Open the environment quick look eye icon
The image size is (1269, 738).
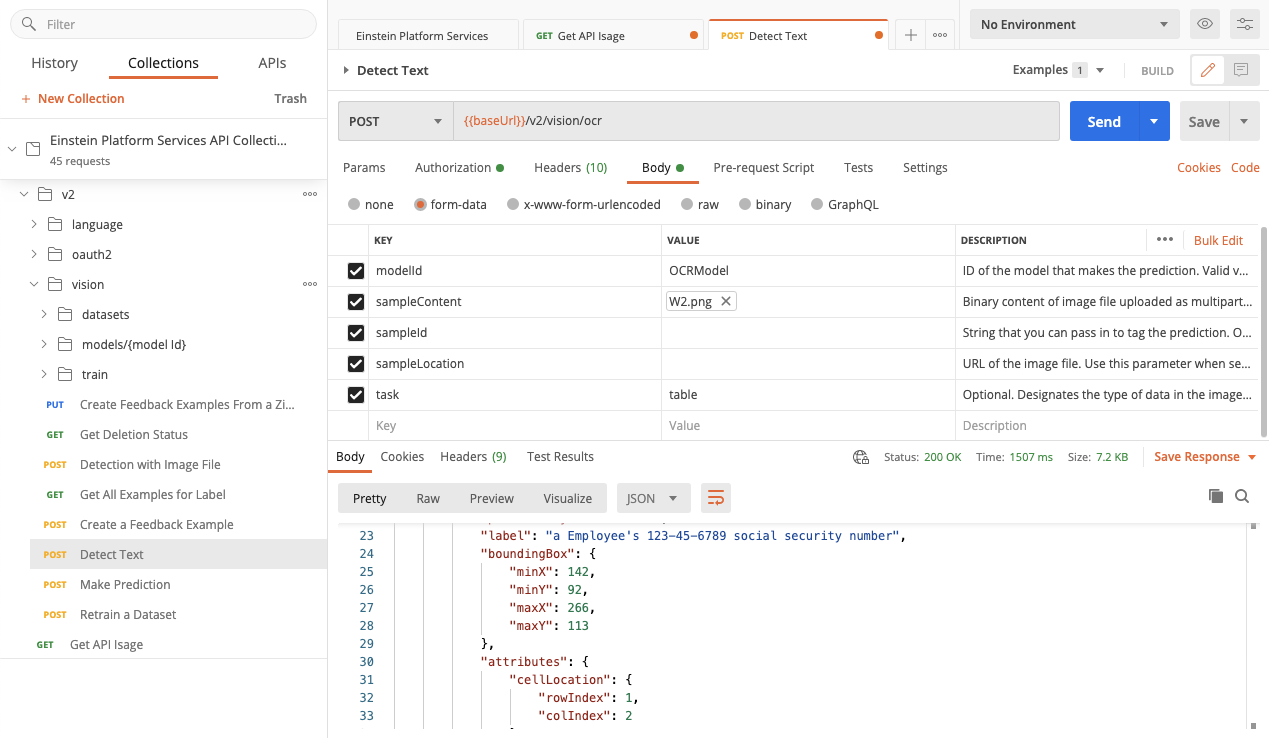(x=1205, y=24)
